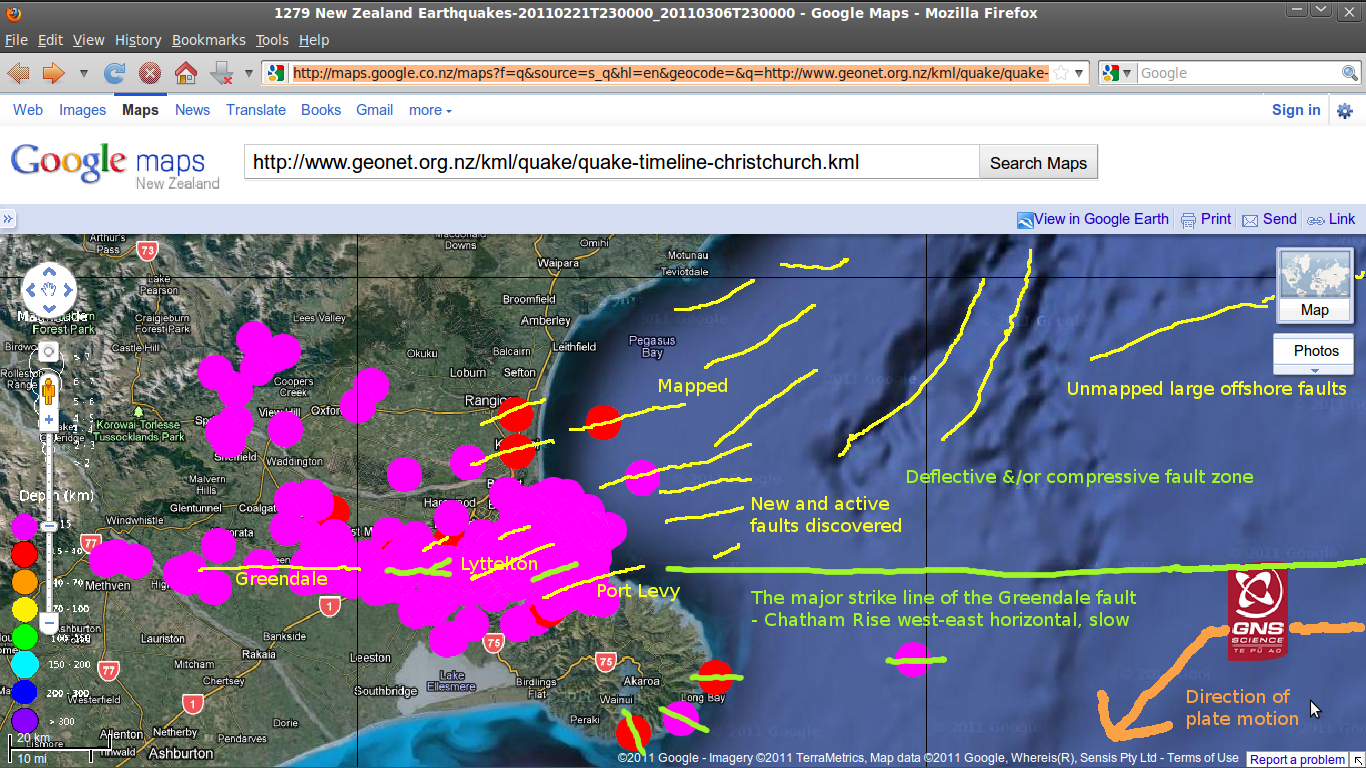The width and height of the screenshot is (1366, 768).
Task: Open the Web link in the Google bar
Action: [x=28, y=110]
